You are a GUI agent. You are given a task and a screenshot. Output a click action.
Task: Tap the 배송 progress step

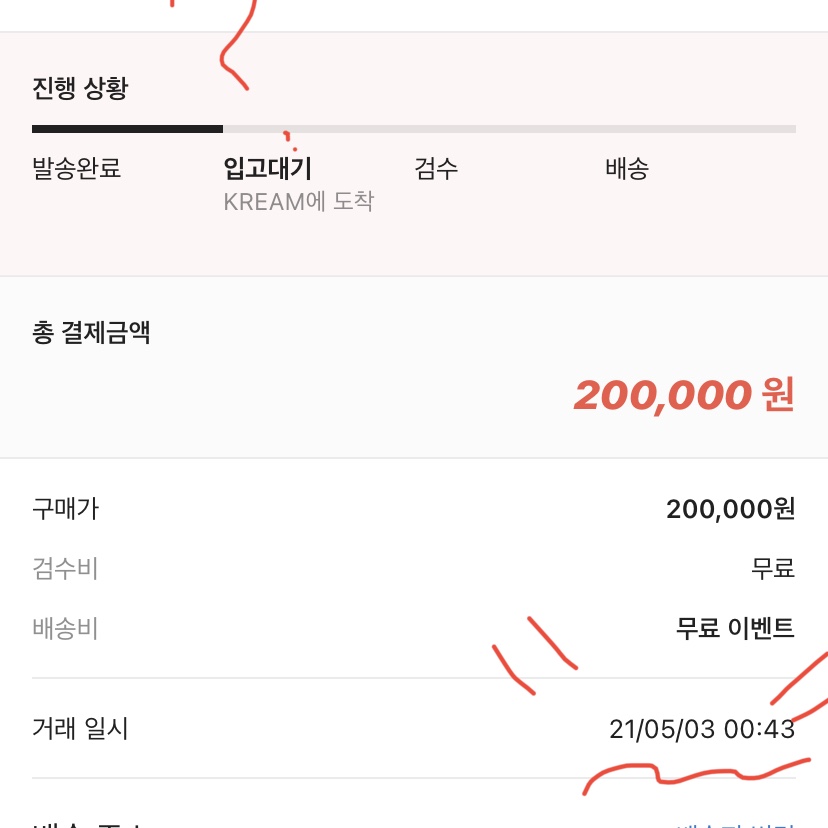[x=627, y=168]
